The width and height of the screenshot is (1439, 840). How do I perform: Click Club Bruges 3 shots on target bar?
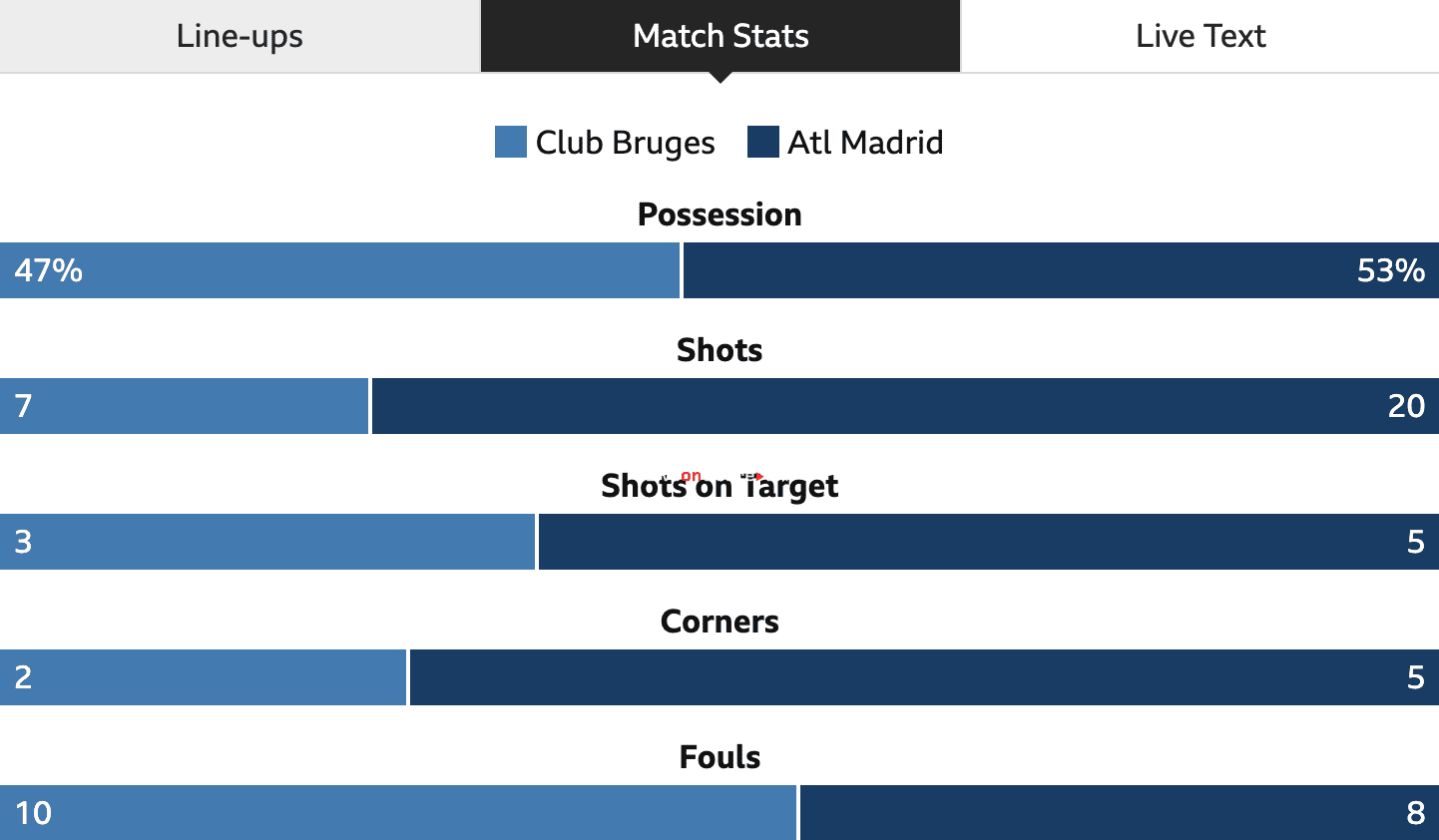coord(267,542)
